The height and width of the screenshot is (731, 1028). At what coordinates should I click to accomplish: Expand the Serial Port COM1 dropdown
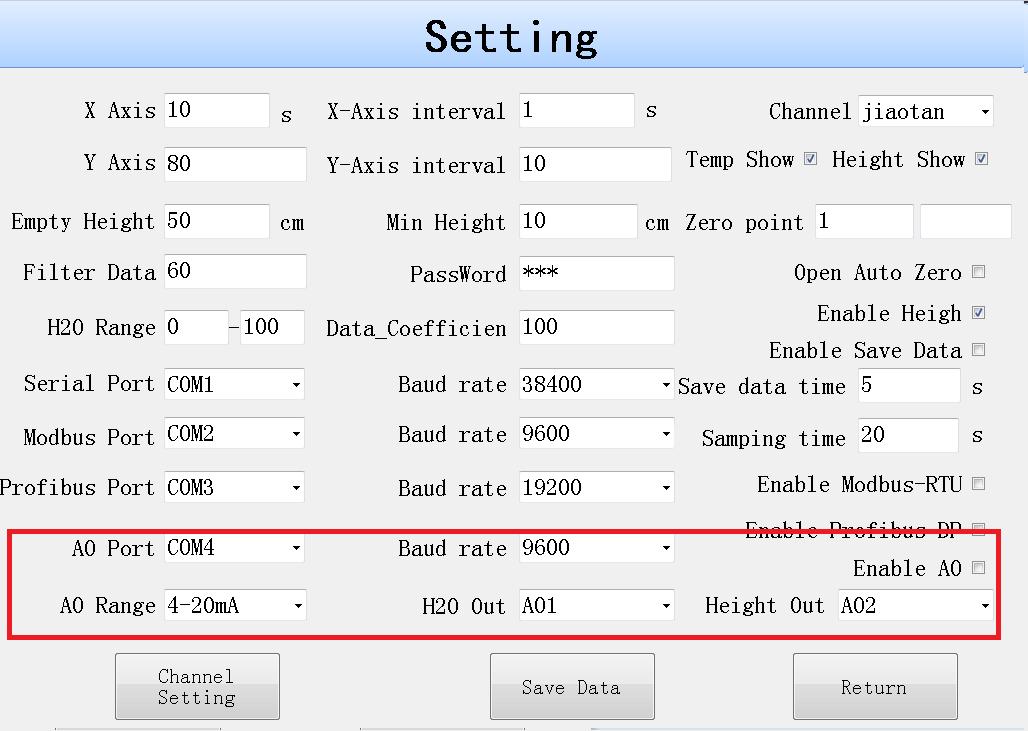(234, 384)
